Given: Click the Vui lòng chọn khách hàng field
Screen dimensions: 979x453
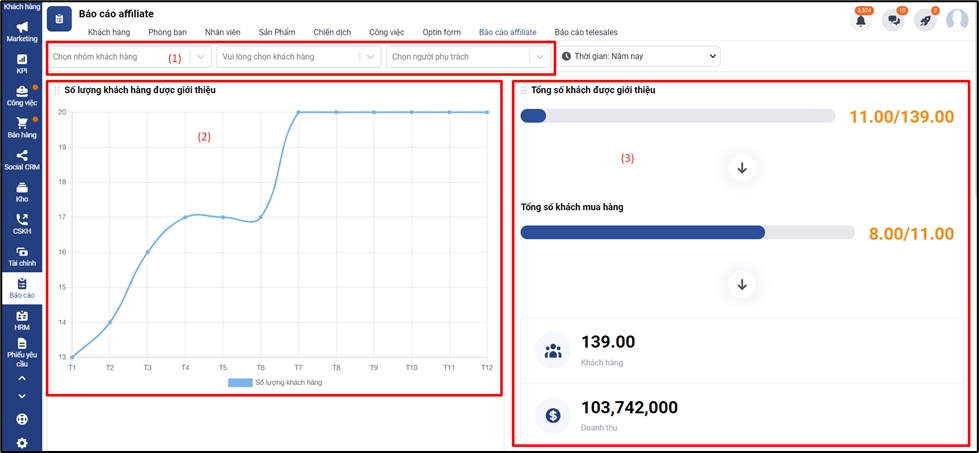Looking at the screenshot, I should (298, 57).
